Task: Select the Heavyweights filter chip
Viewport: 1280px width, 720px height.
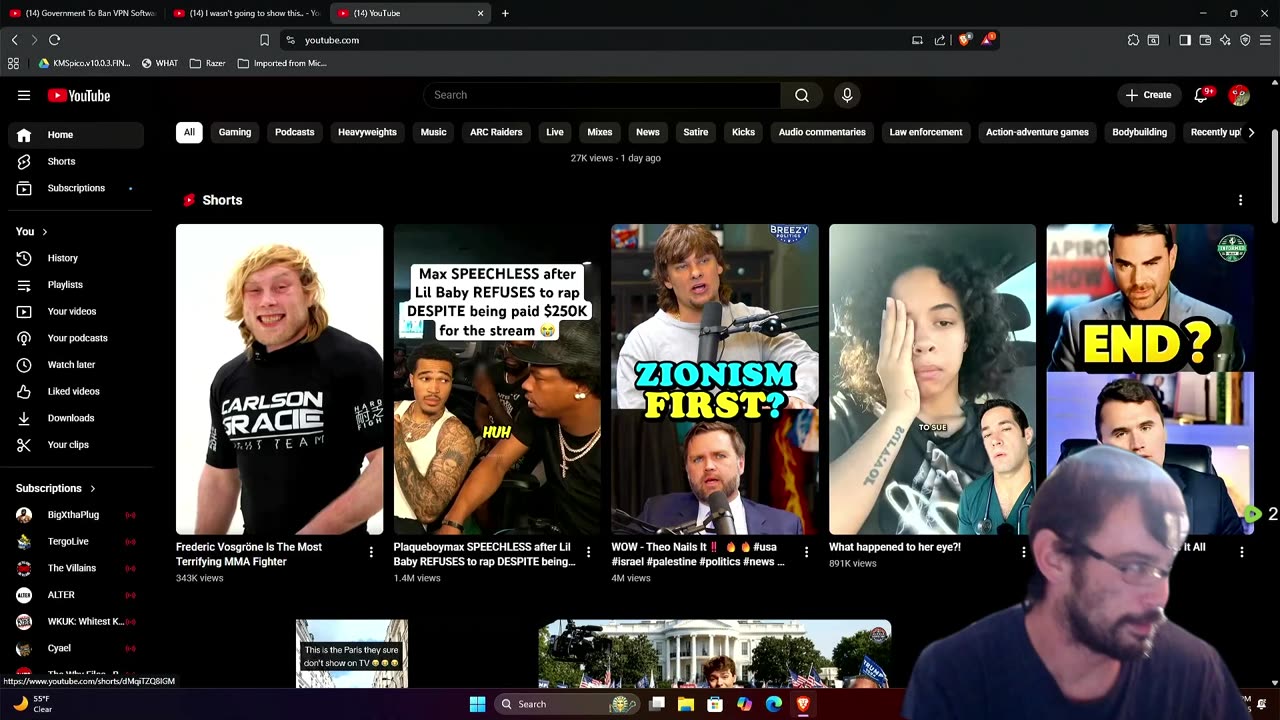Action: (x=367, y=132)
